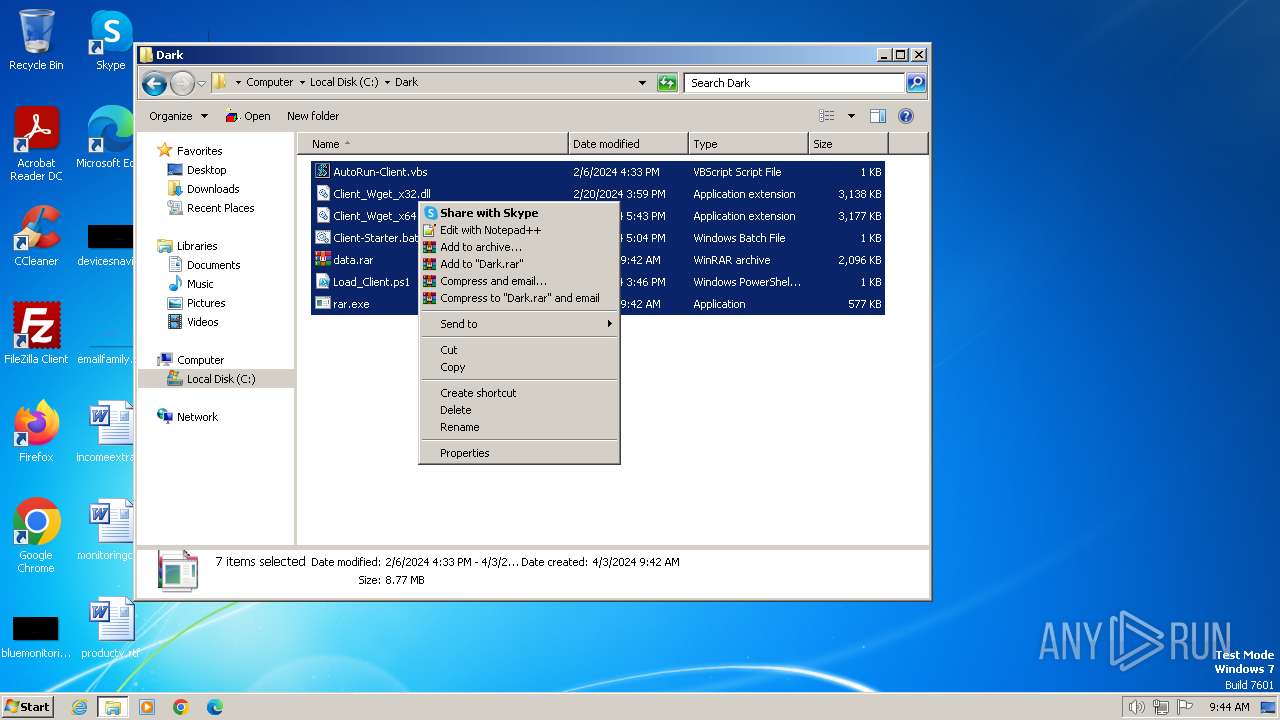The width and height of the screenshot is (1280, 720).
Task: Sort by the Size column header
Action: 848,144
